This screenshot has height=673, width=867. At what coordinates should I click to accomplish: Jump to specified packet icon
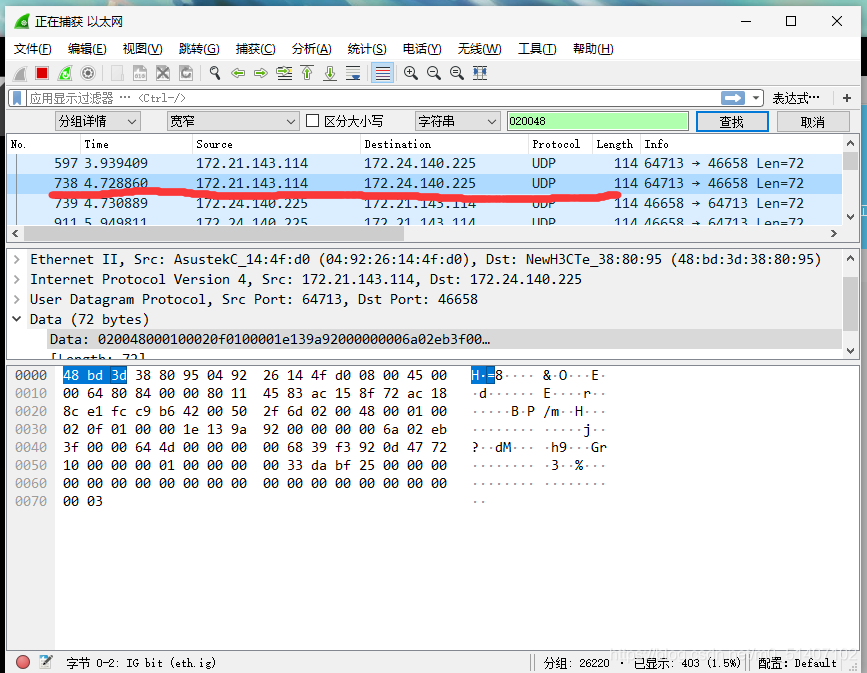pos(284,73)
